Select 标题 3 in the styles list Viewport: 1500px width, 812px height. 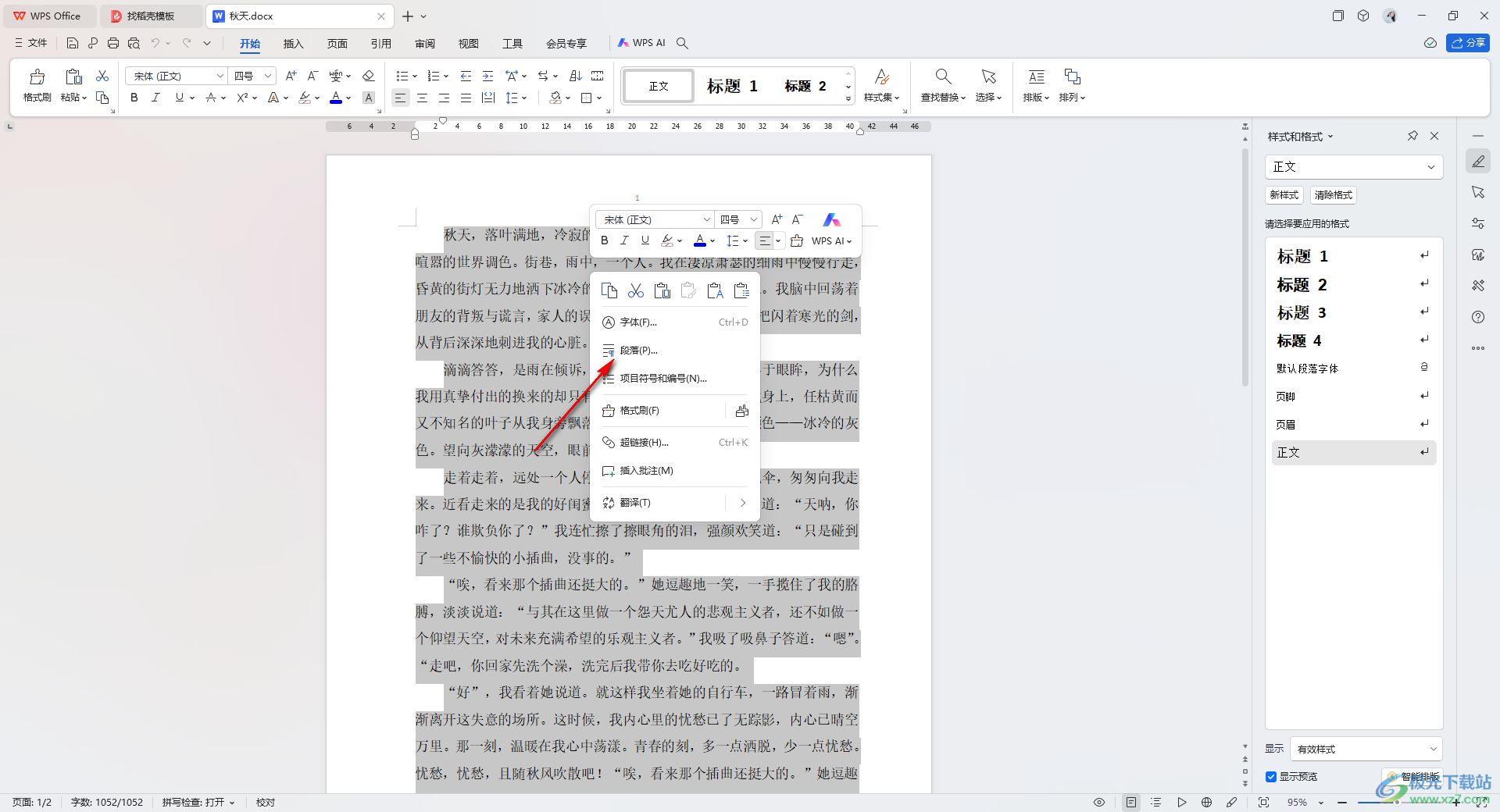pyautogui.click(x=1354, y=313)
